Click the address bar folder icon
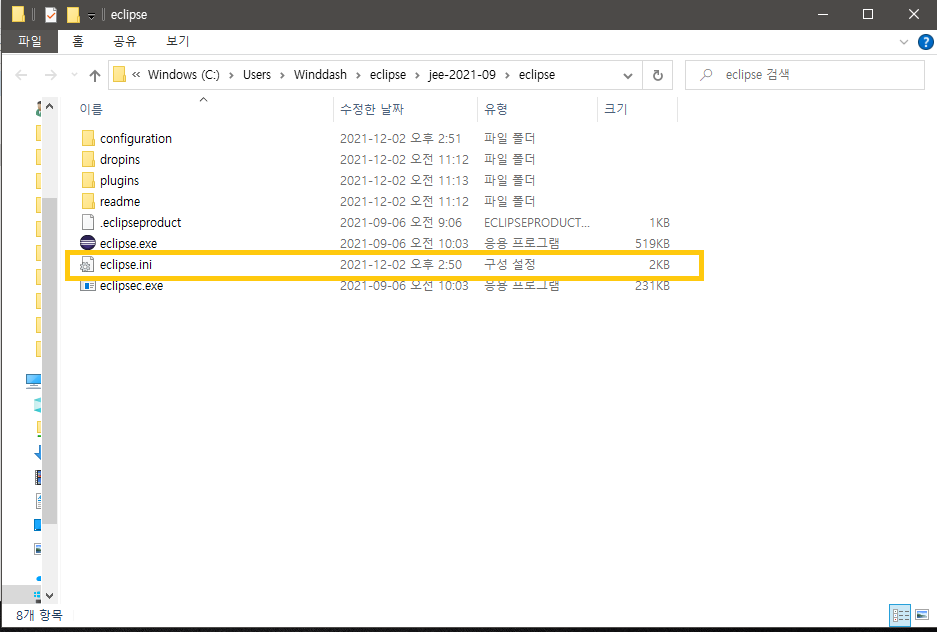The width and height of the screenshot is (937, 632). (x=120, y=75)
